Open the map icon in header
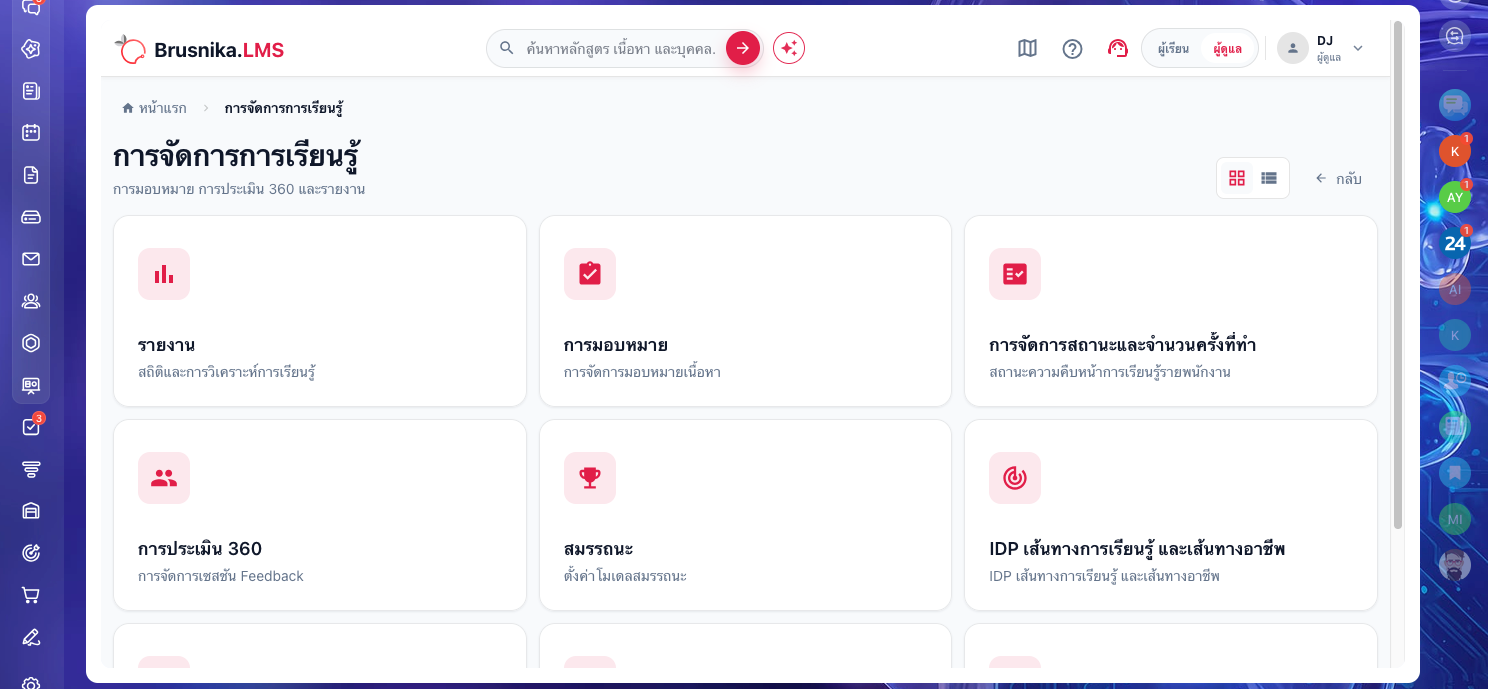Viewport: 1488px width, 689px height. click(1027, 48)
